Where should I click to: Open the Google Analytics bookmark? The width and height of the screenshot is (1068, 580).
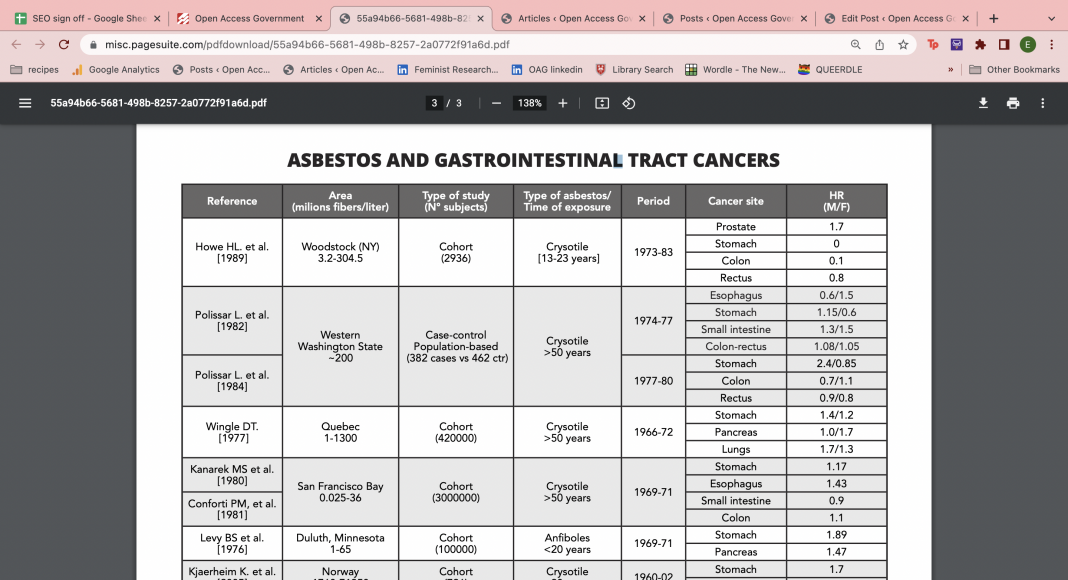[116, 69]
